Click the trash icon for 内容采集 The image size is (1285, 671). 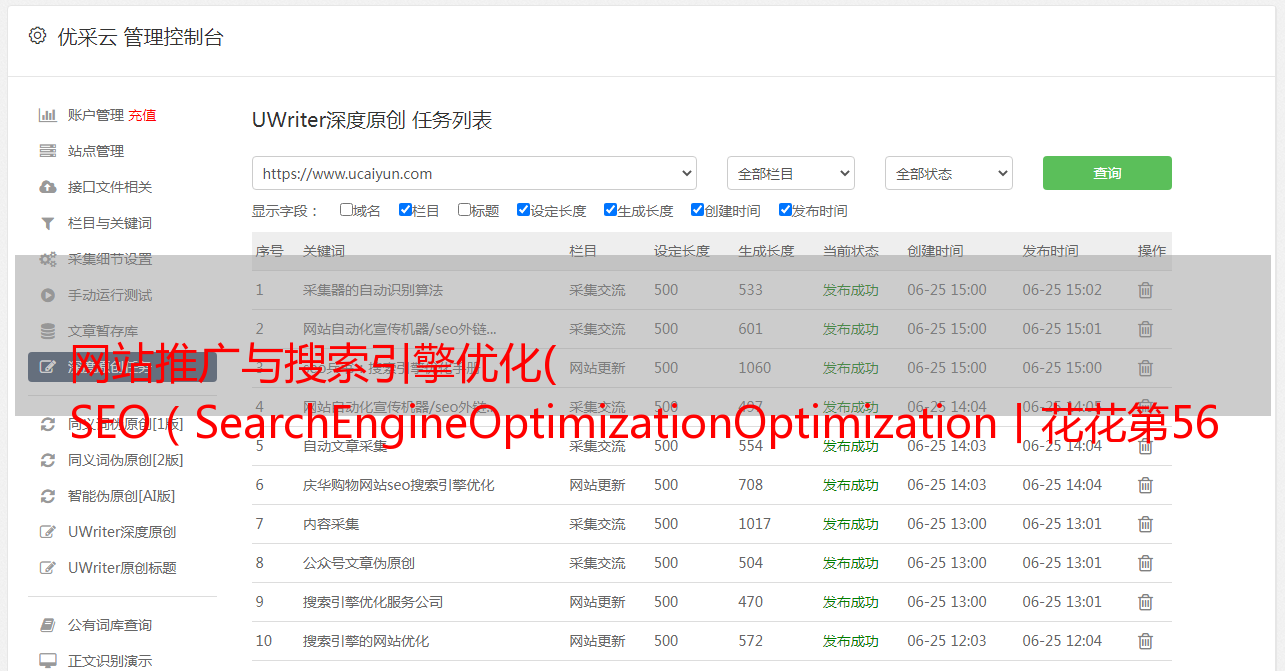[1146, 524]
